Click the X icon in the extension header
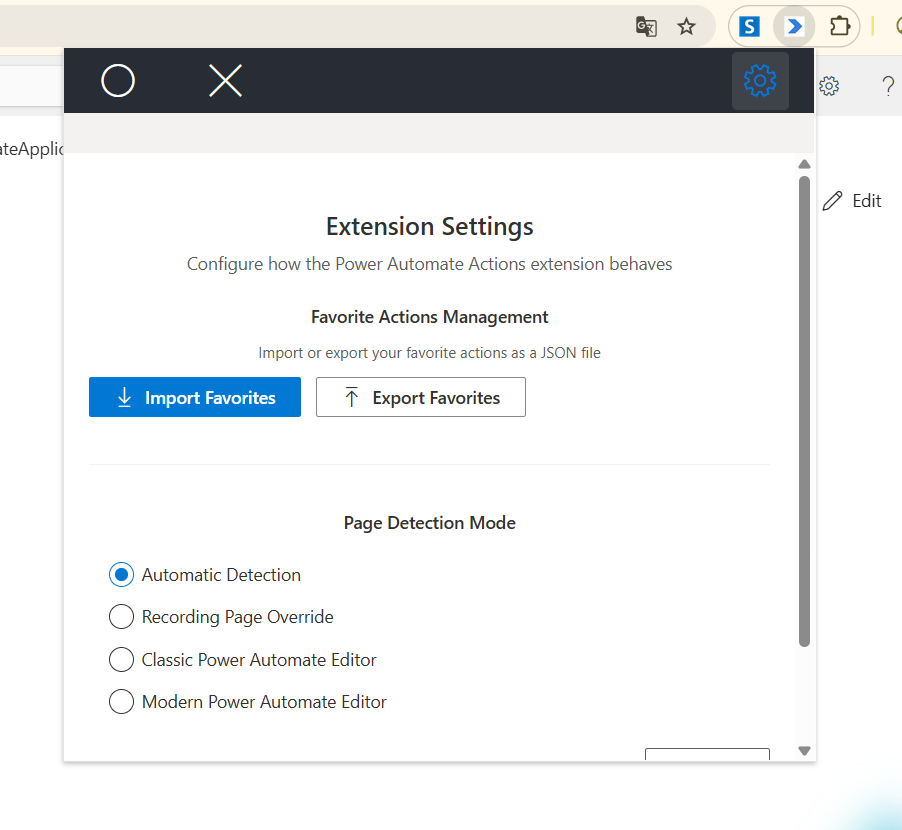This screenshot has width=902, height=830. coord(225,80)
